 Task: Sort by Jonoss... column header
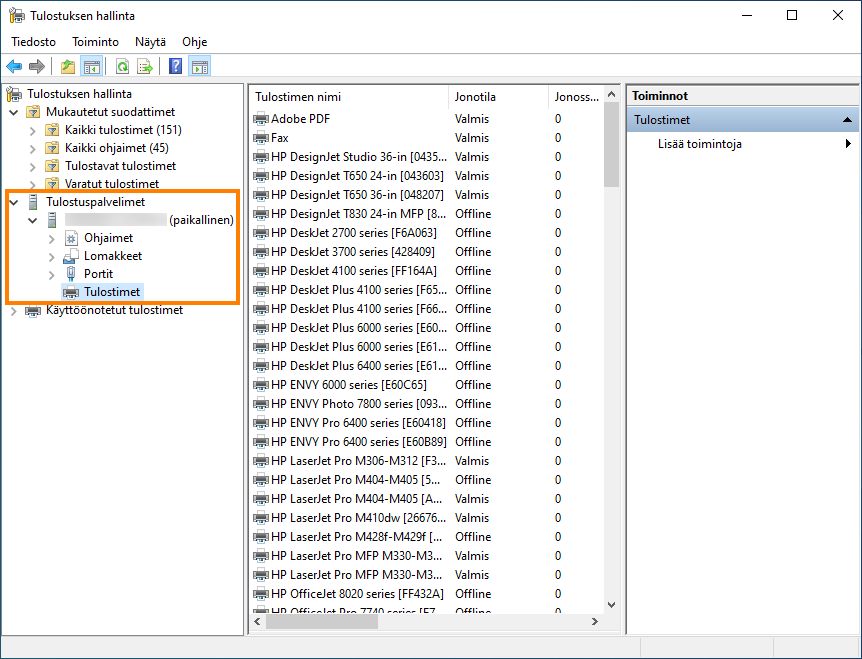pos(576,97)
